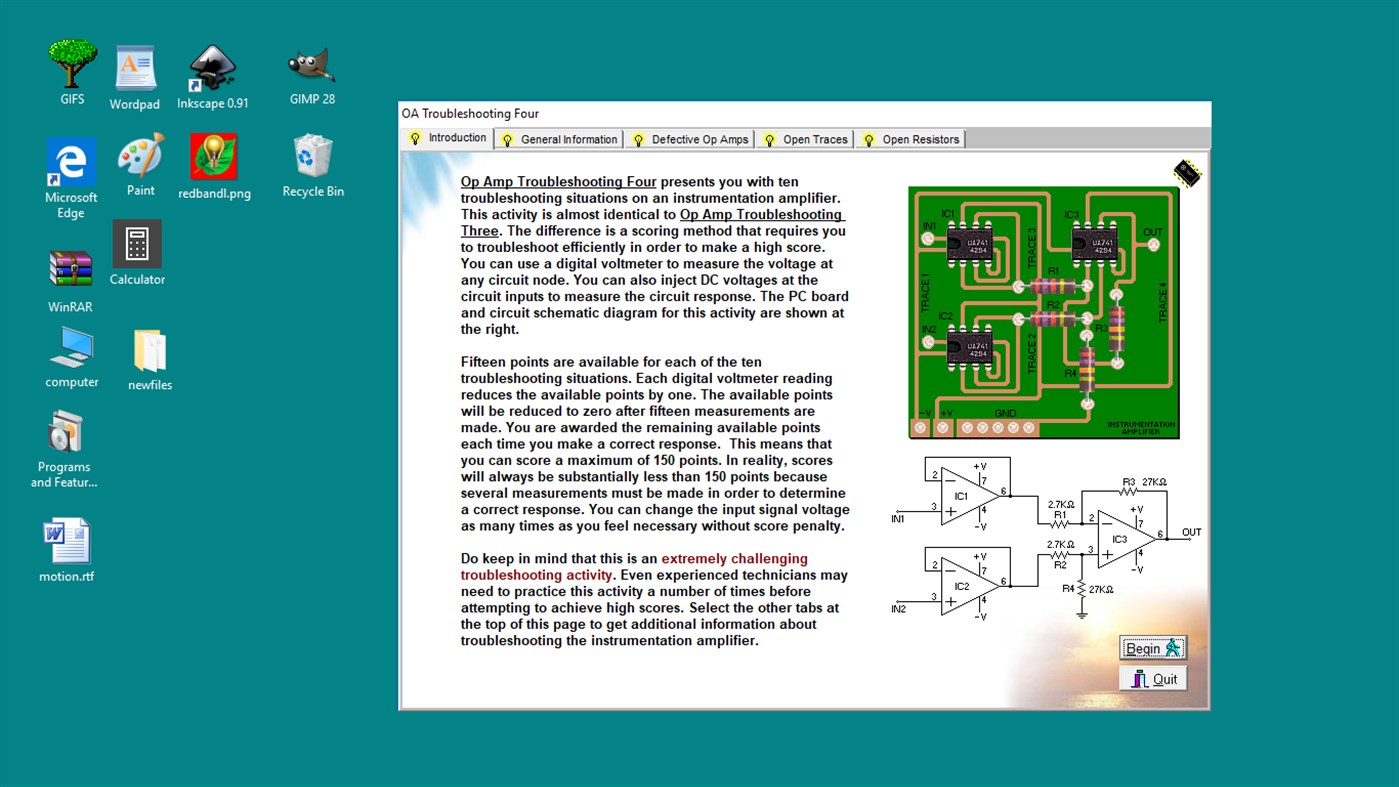Switch to the Open Resistors tab
This screenshot has width=1399, height=787.
click(918, 139)
